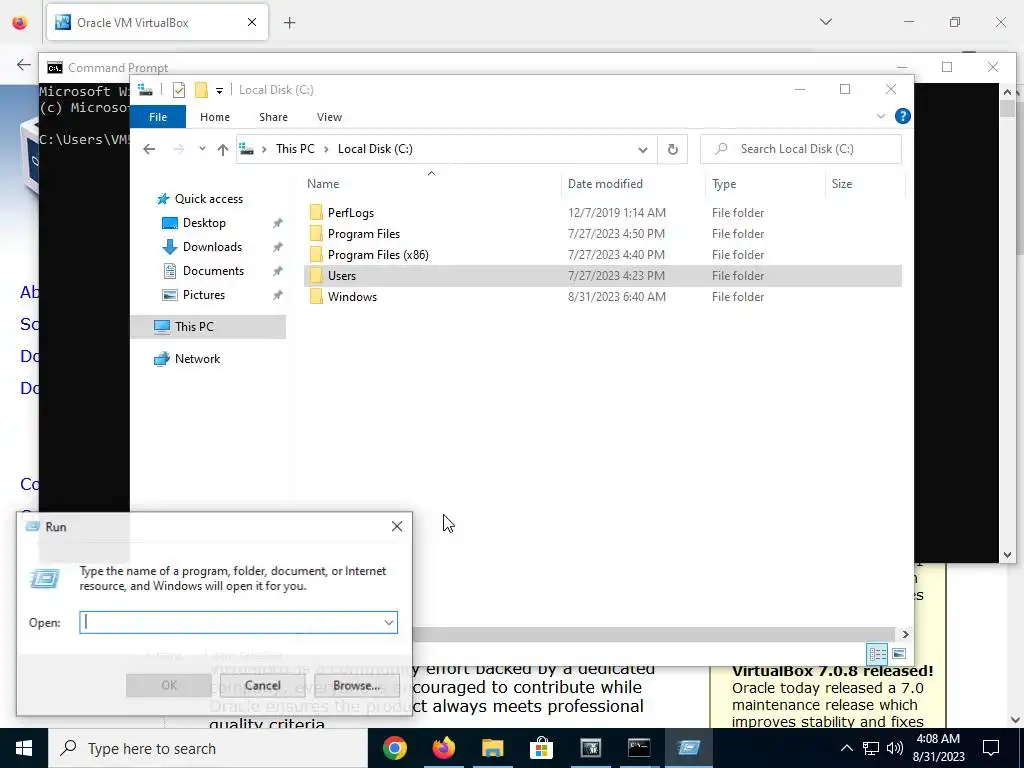Open Explorer help question mark icon
This screenshot has width=1024, height=768.
click(x=903, y=116)
